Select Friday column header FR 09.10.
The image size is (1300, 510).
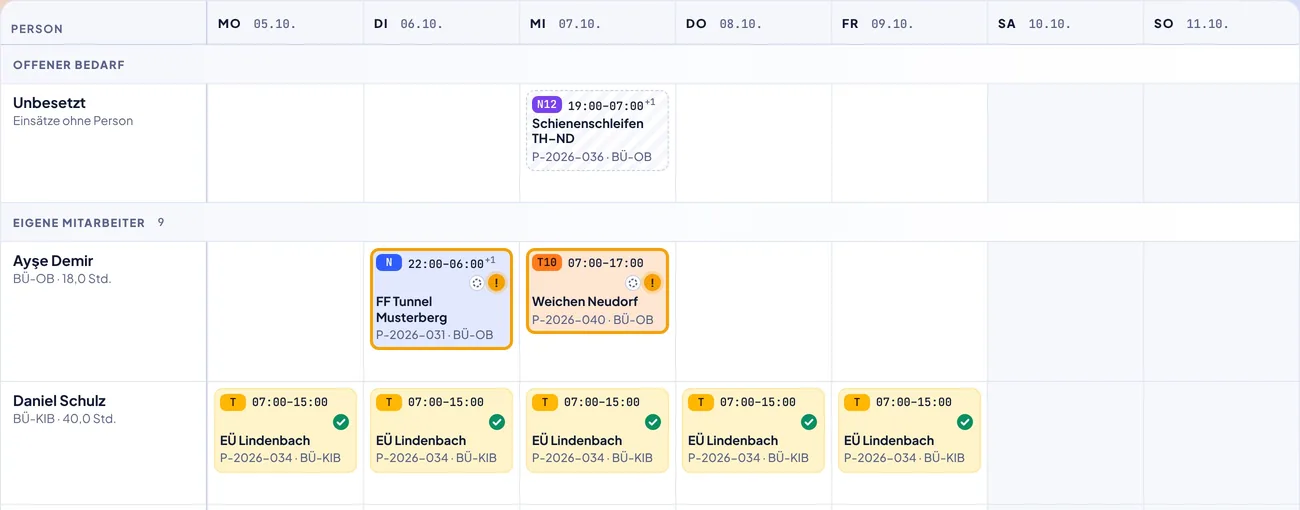[x=909, y=23]
